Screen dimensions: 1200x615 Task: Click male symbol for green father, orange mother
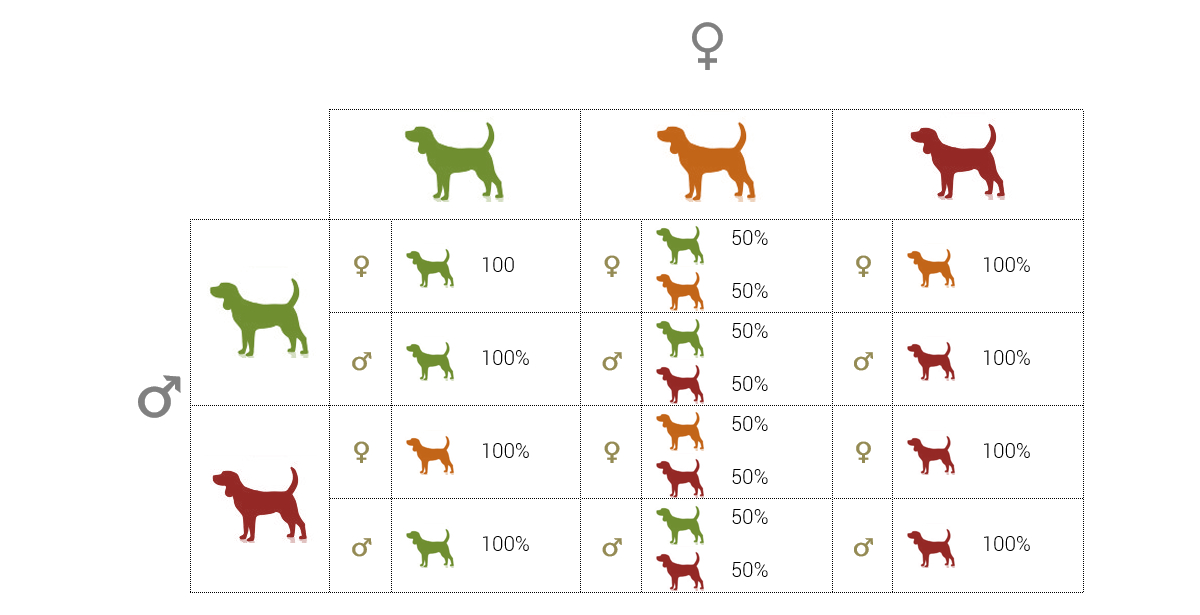[x=612, y=360]
